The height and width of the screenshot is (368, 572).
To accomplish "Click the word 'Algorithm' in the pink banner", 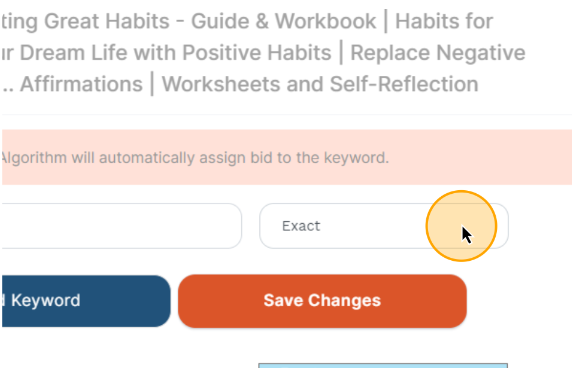I will click(34, 158).
